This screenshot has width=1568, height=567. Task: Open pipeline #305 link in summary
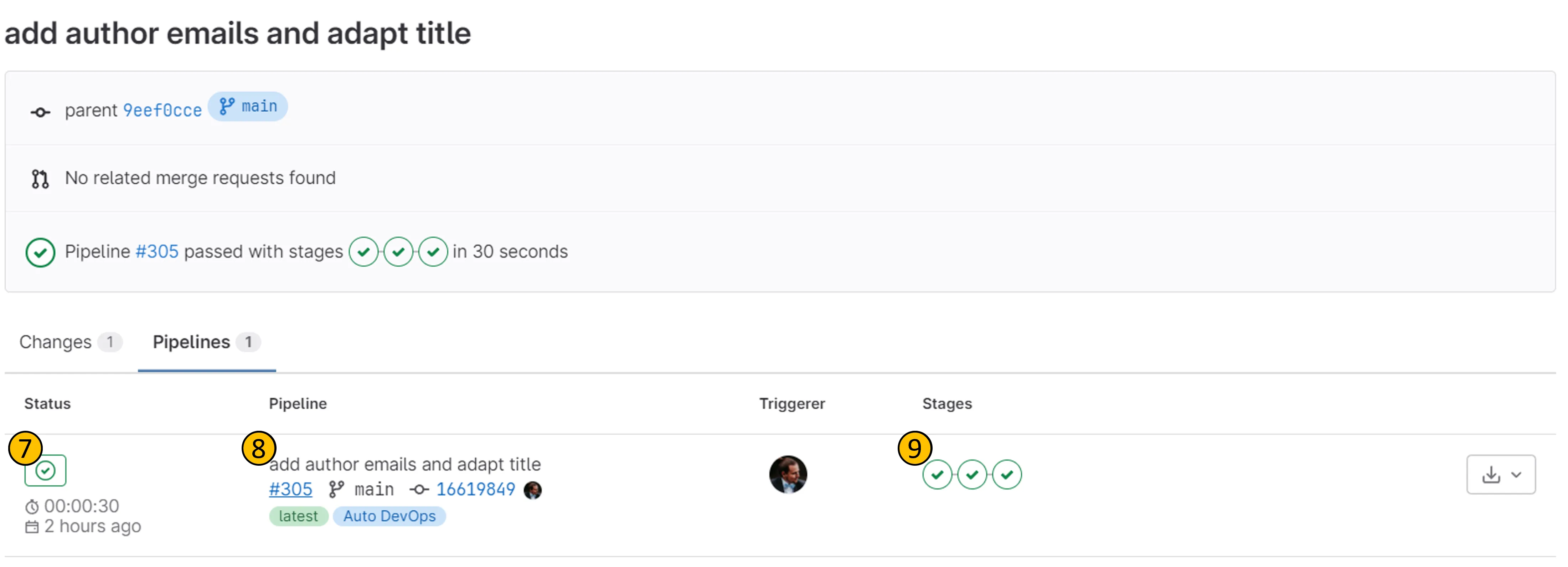[156, 251]
